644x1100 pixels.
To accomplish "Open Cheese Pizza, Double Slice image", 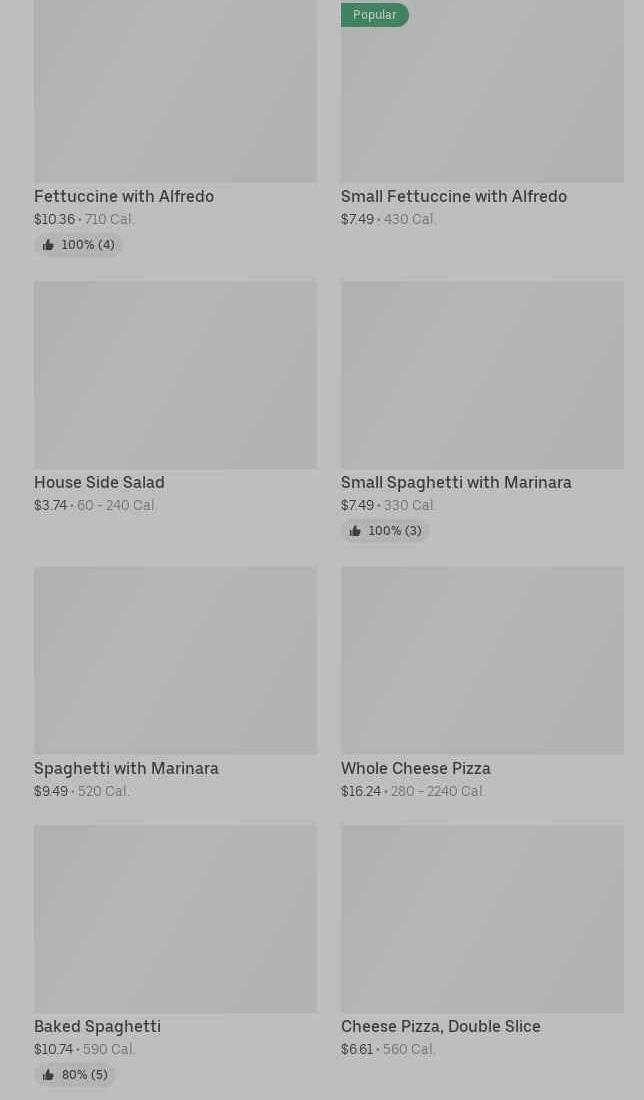I will (x=482, y=918).
